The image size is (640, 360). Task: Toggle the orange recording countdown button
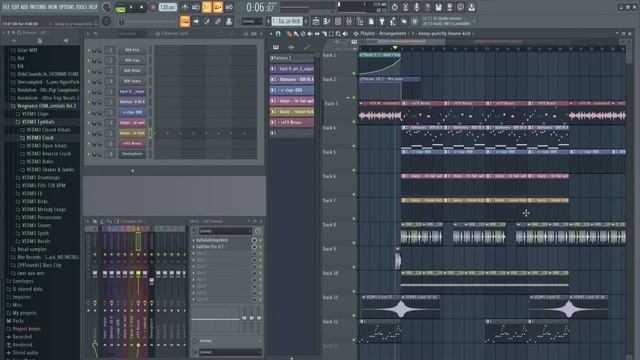(207, 7)
